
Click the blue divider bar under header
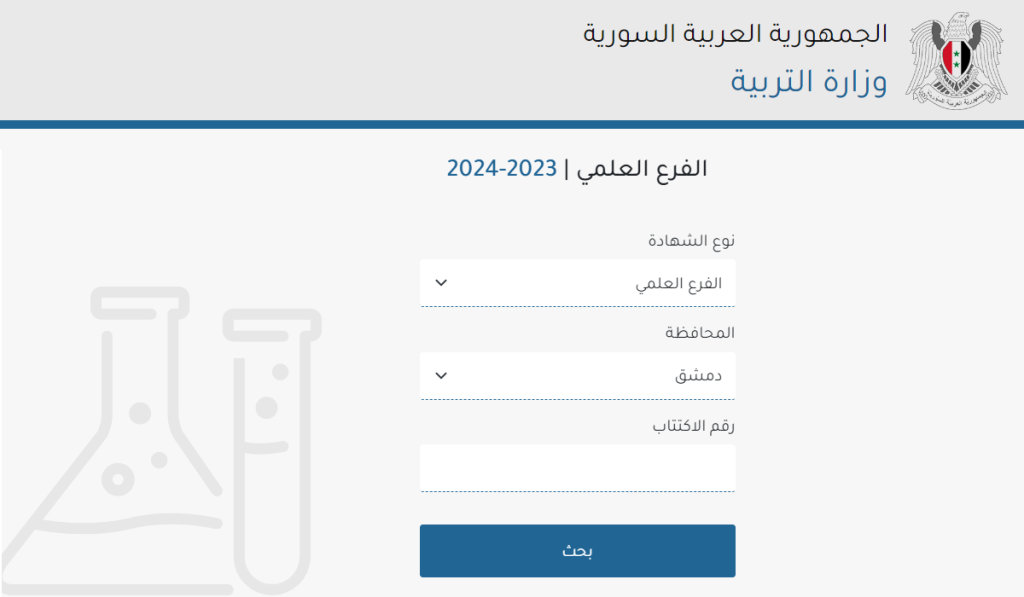pos(512,124)
